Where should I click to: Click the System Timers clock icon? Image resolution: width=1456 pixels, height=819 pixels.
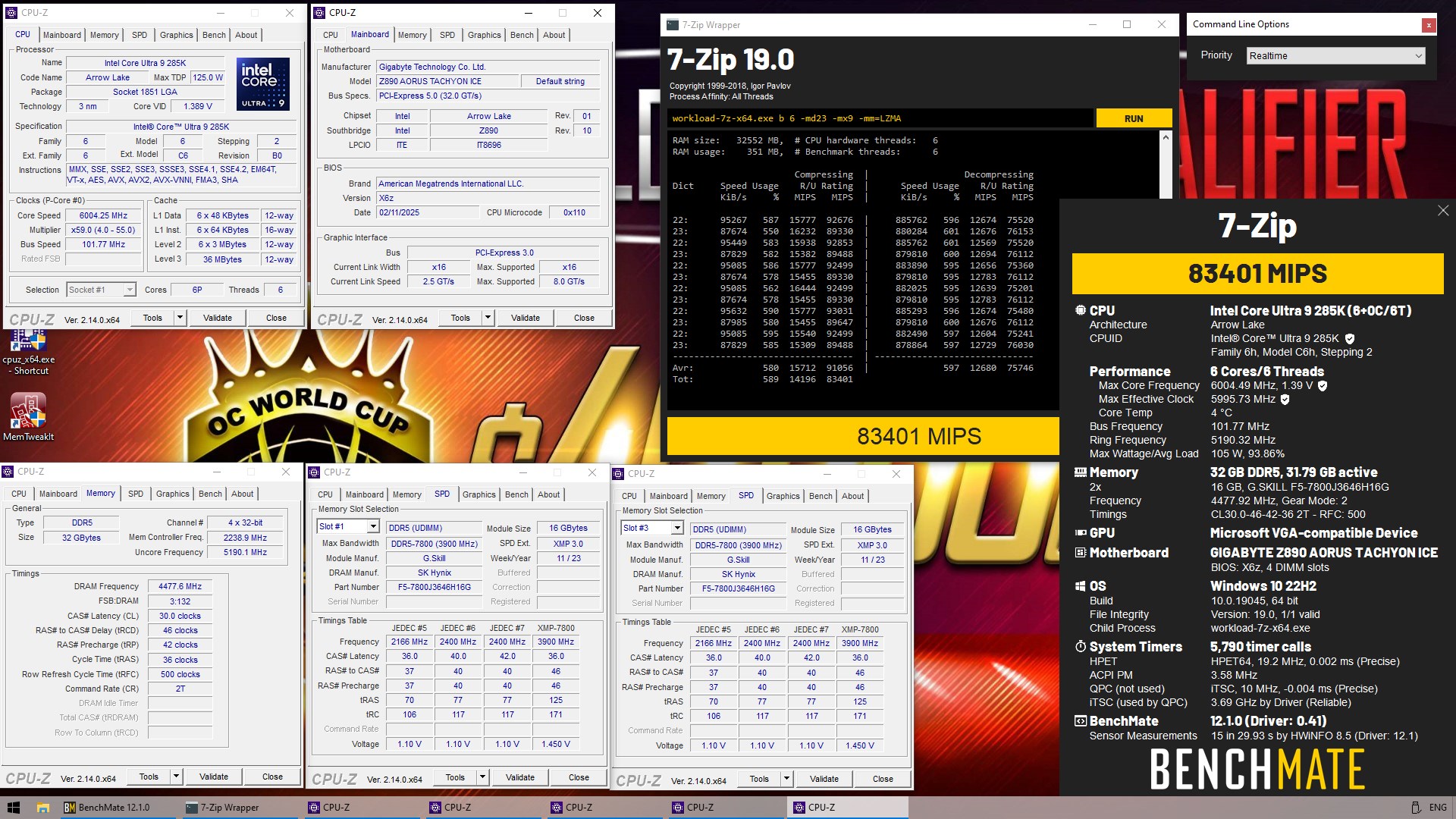tap(1081, 647)
